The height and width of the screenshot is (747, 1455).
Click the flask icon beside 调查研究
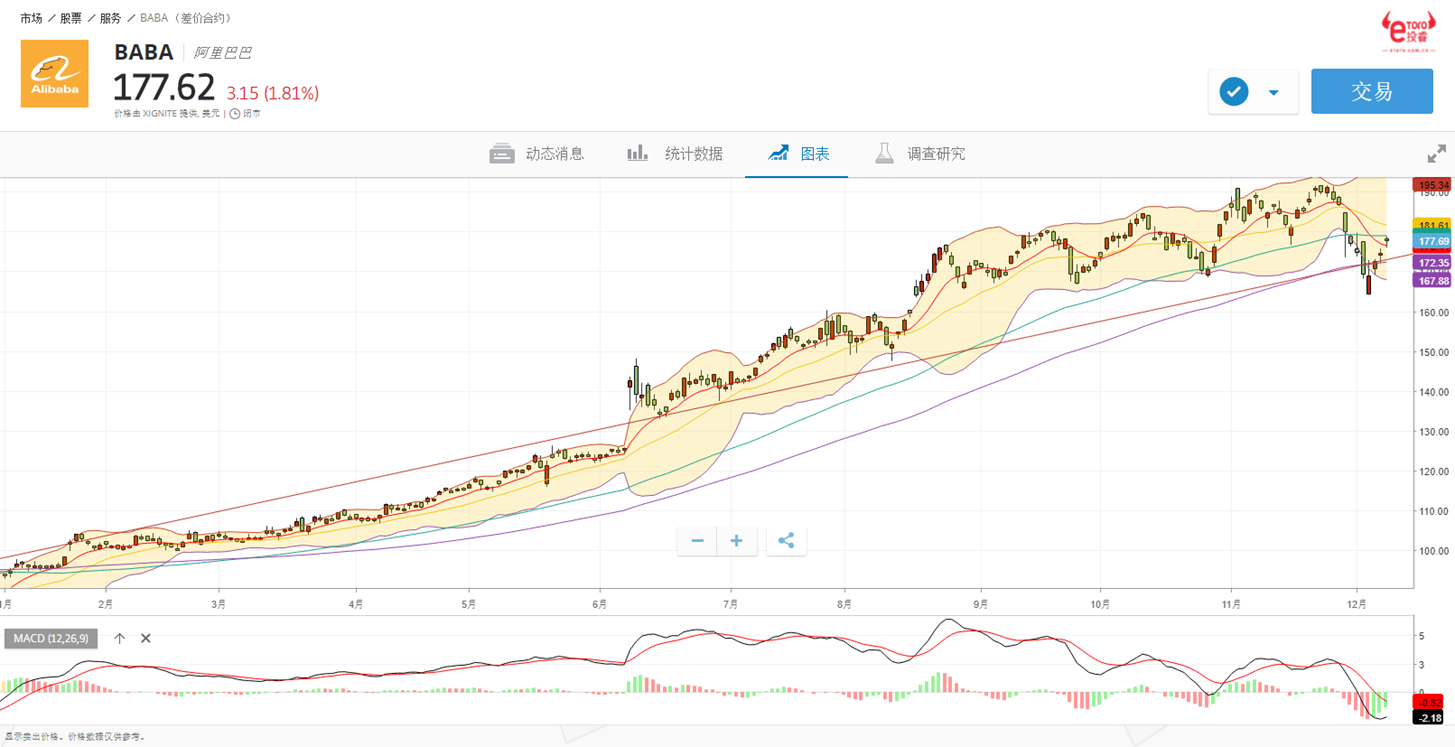coord(884,153)
